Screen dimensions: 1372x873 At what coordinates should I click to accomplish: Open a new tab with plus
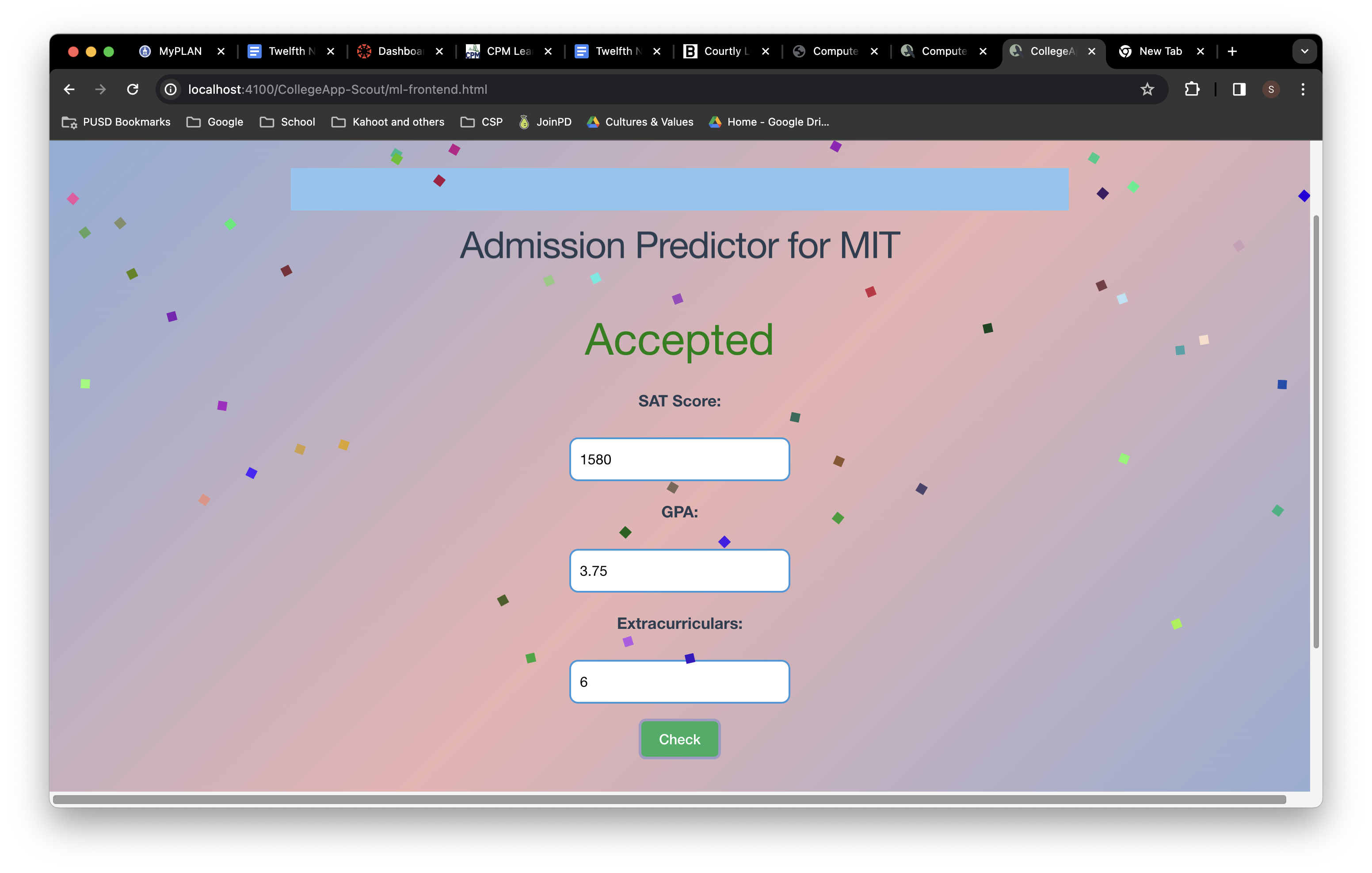click(x=1232, y=51)
